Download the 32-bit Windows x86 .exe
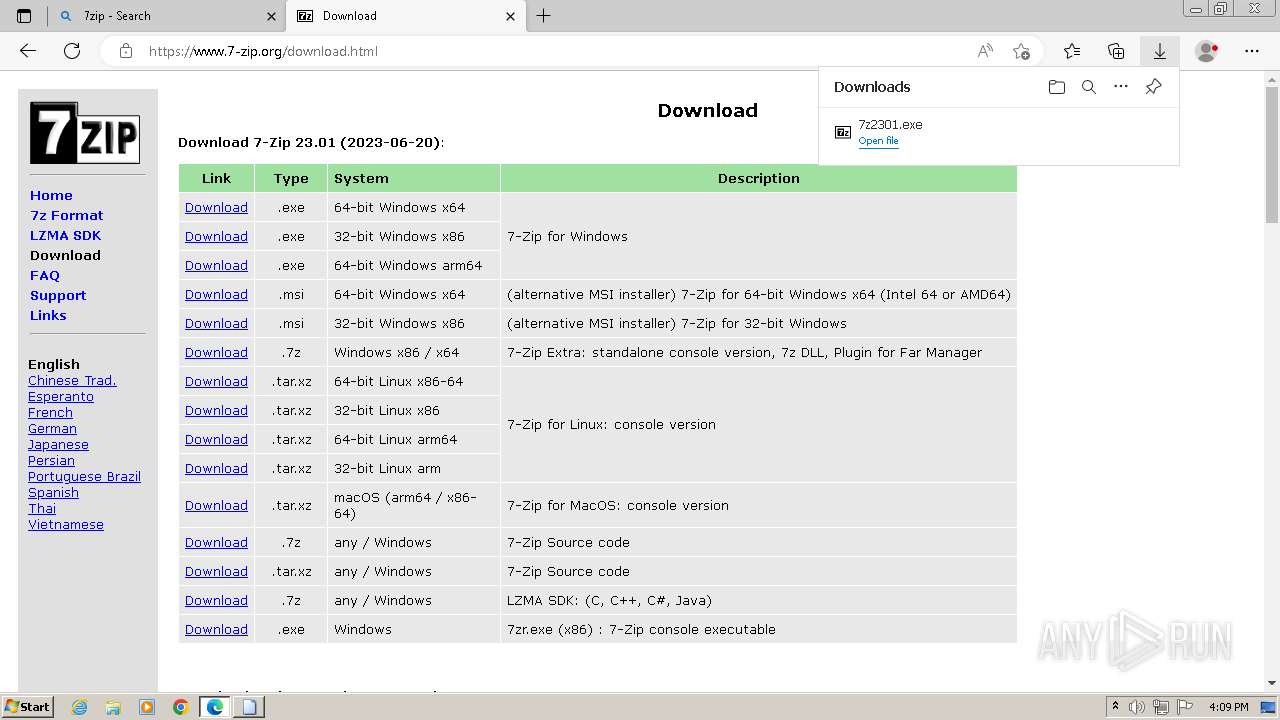The height and width of the screenshot is (720, 1280). tap(216, 236)
